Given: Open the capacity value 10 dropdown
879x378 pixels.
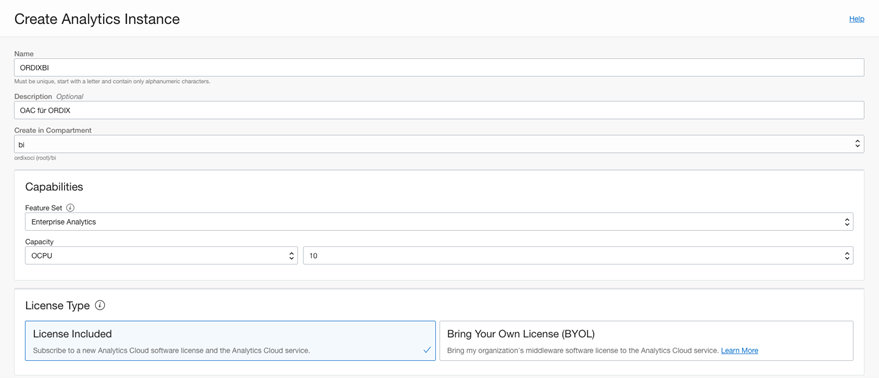Looking at the screenshot, I should tap(578, 256).
